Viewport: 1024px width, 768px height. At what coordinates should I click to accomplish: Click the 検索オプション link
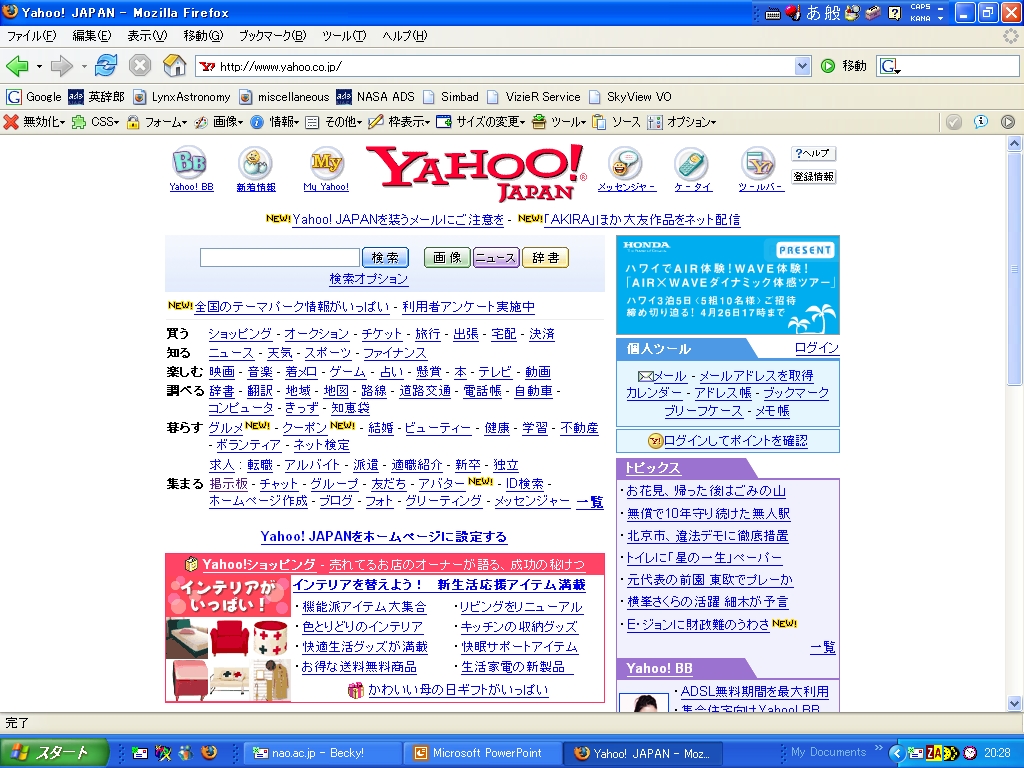pos(368,279)
